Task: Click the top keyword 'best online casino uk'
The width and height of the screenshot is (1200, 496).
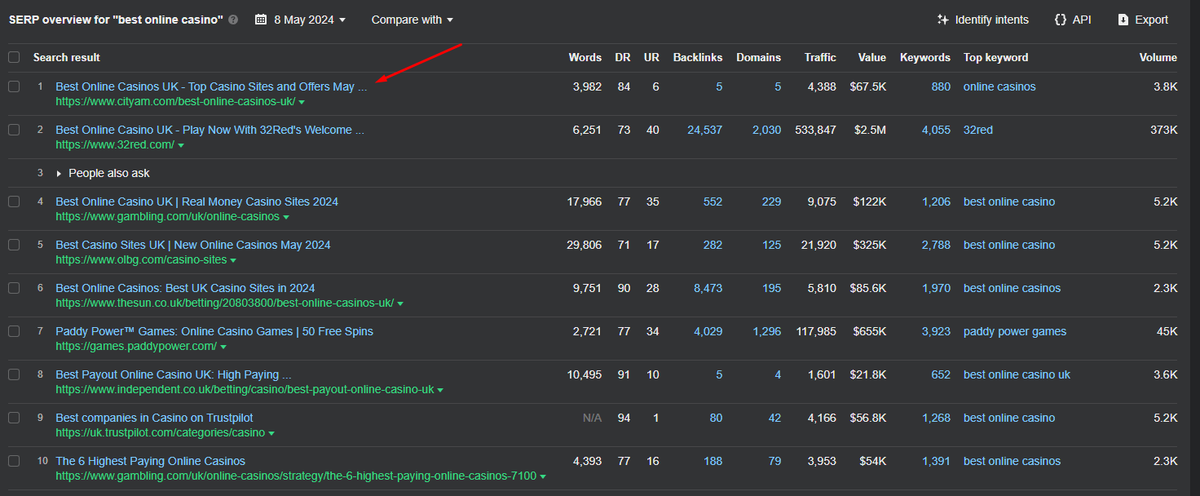Action: click(1017, 375)
